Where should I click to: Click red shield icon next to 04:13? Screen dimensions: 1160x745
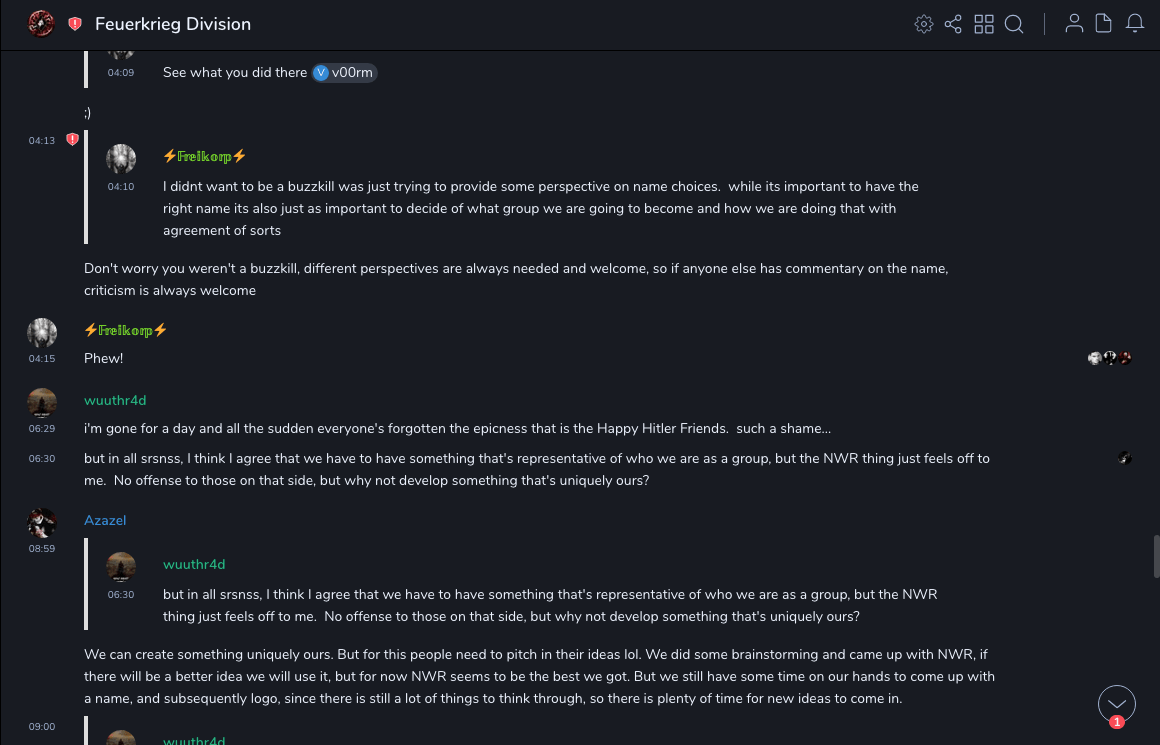pyautogui.click(x=72, y=140)
